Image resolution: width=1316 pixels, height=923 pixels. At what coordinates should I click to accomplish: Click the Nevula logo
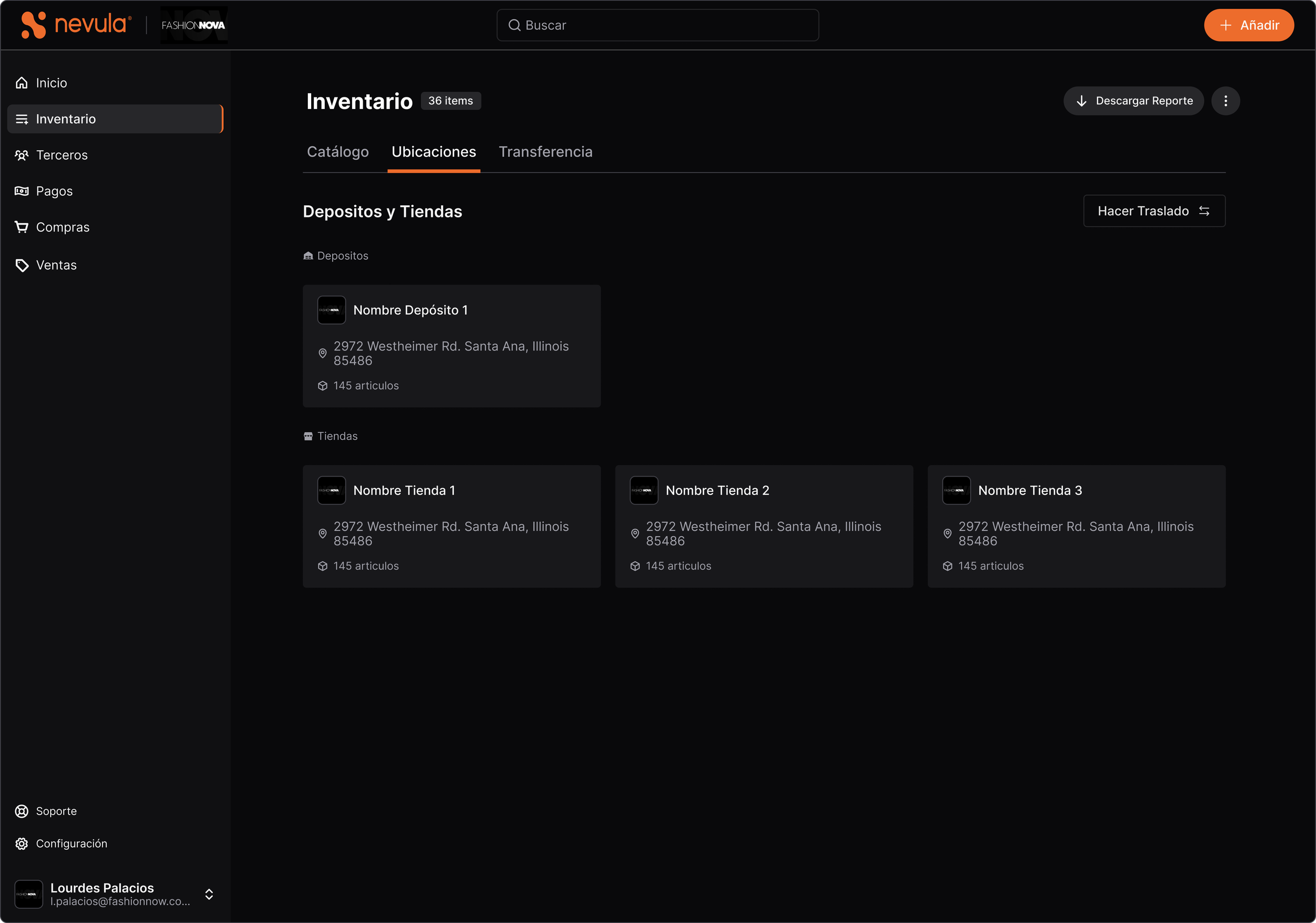click(x=76, y=25)
